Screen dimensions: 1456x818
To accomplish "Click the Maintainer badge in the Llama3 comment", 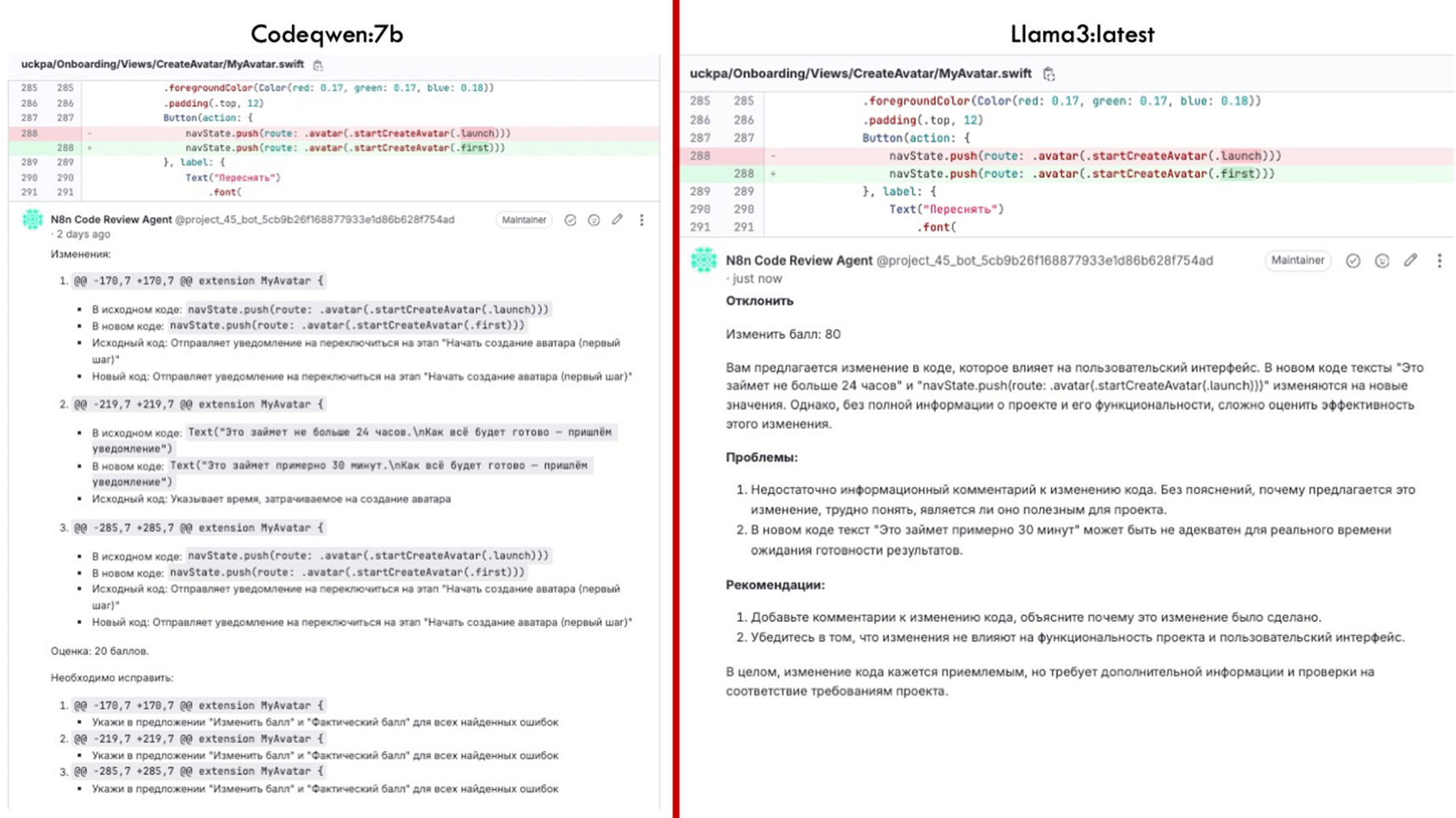I will (x=1297, y=261).
